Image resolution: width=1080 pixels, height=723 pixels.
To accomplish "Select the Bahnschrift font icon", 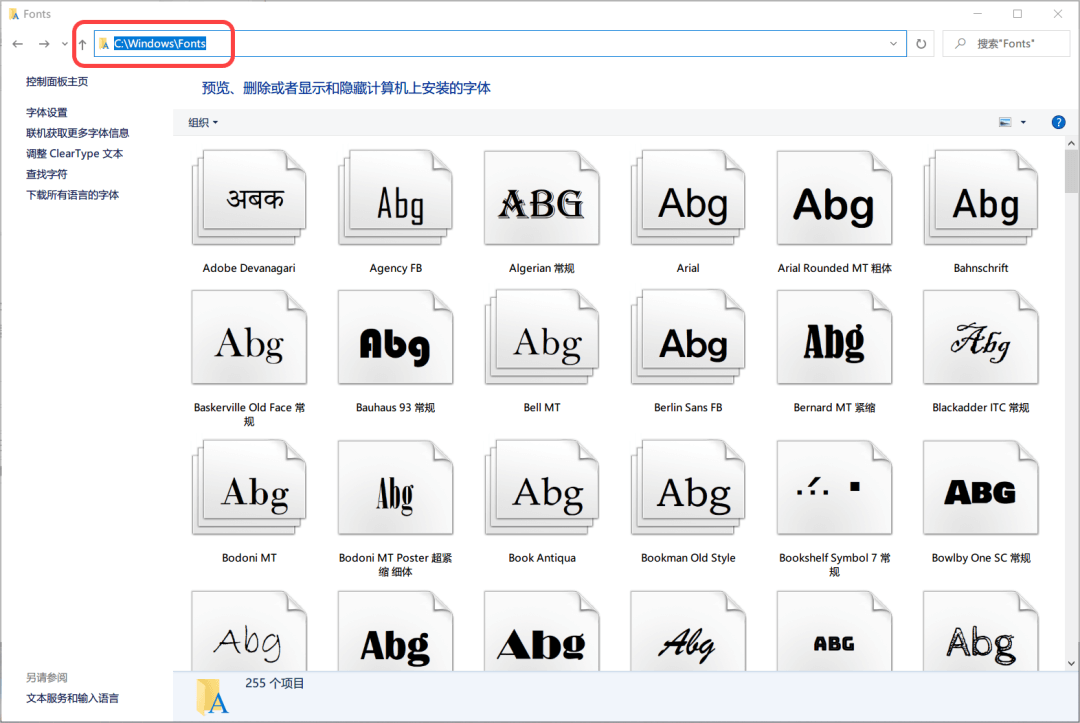I will coord(981,198).
